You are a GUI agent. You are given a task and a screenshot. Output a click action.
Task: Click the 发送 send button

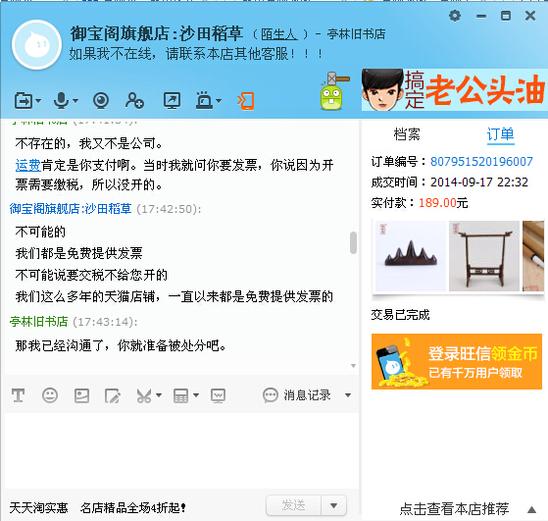click(x=294, y=505)
